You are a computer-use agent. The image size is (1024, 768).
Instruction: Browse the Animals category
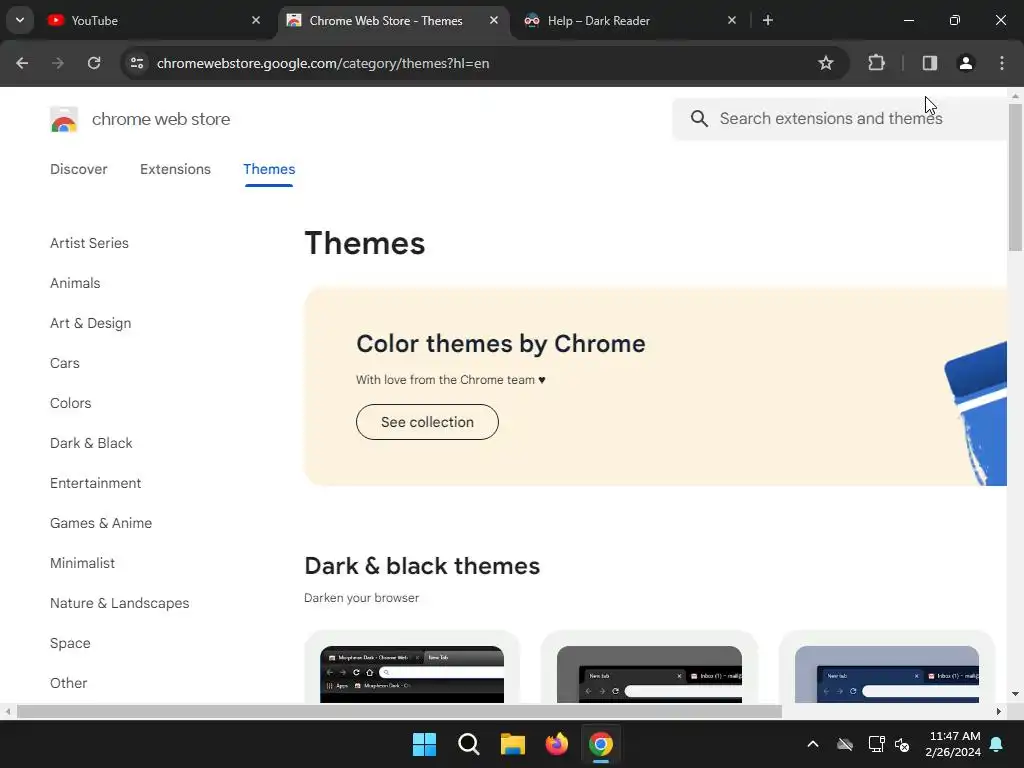coord(75,283)
